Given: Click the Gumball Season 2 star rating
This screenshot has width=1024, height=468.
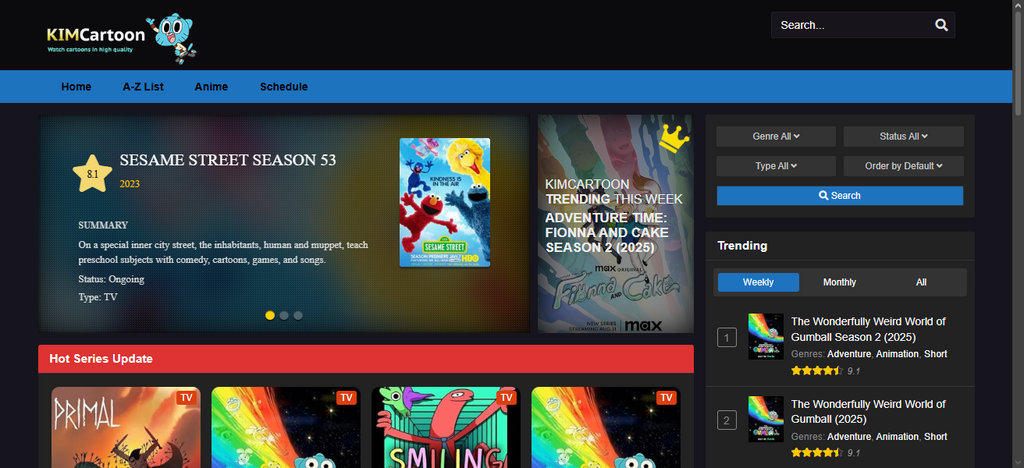Looking at the screenshot, I should tap(814, 370).
